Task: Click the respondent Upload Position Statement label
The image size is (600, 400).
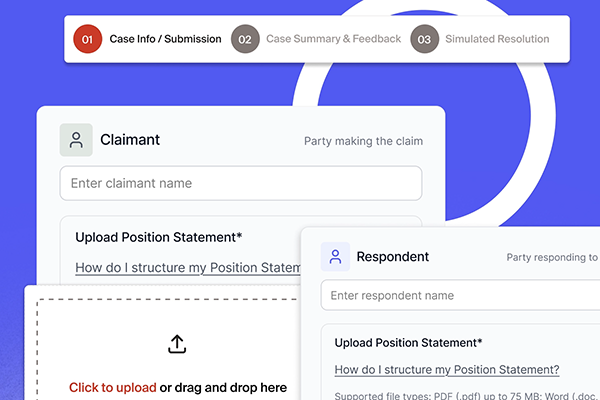Action: tap(408, 342)
